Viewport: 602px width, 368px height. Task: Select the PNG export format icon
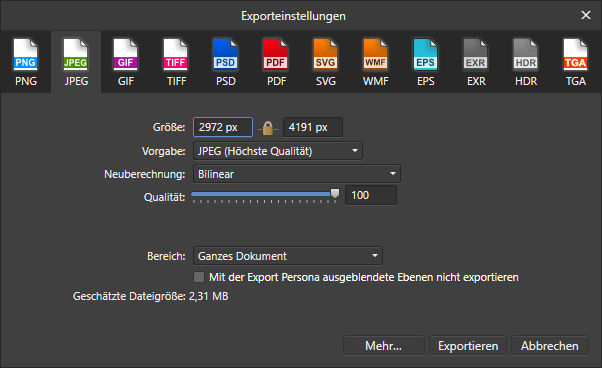tap(26, 62)
